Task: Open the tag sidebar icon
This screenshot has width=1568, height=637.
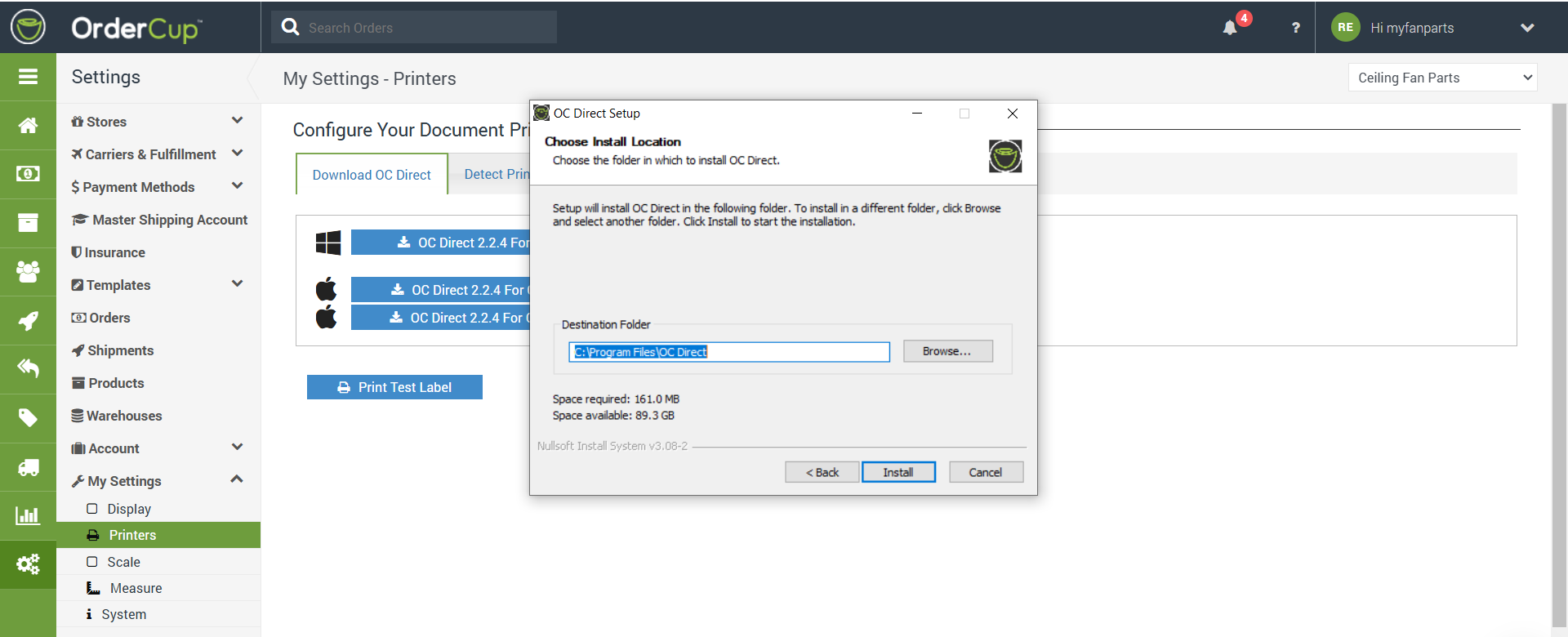Action: 28,417
